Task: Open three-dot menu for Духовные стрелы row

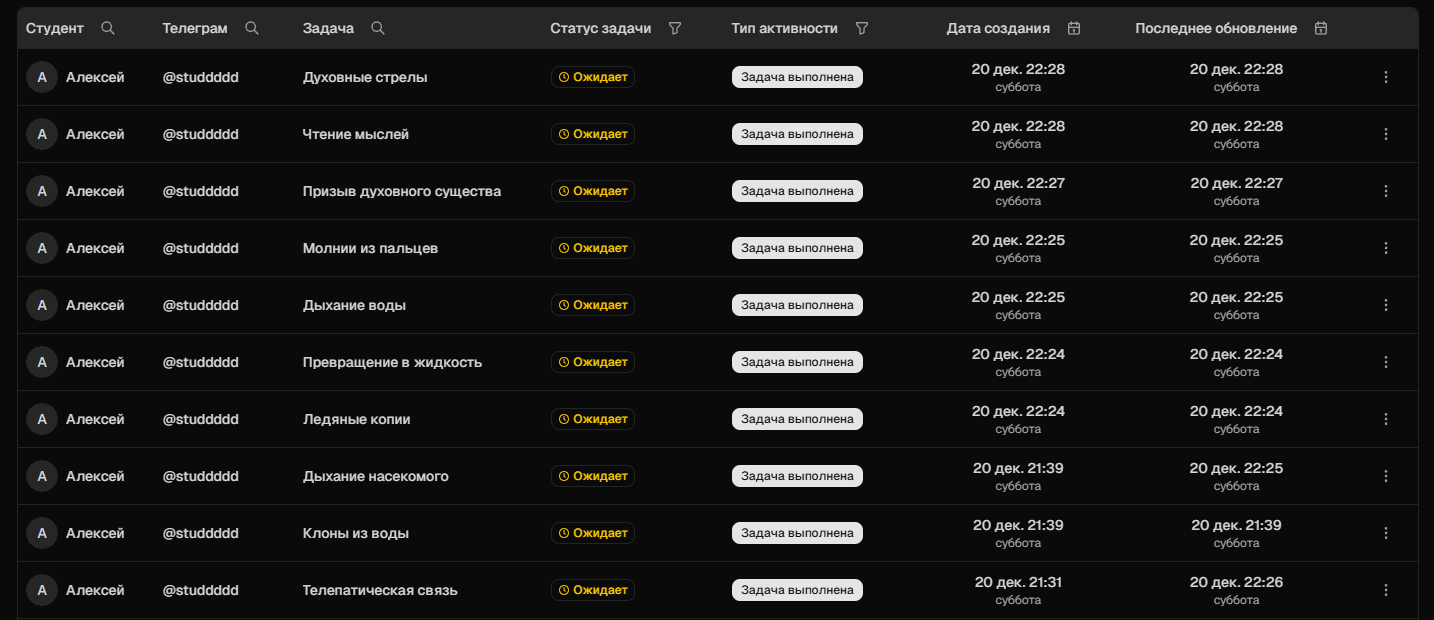Action: click(1386, 77)
